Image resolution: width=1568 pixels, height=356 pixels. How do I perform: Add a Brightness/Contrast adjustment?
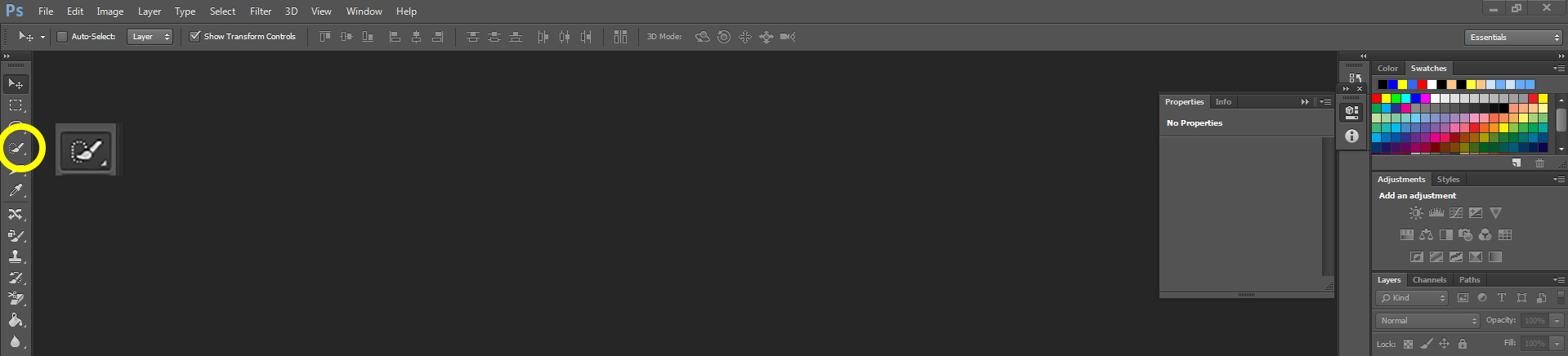coord(1416,213)
